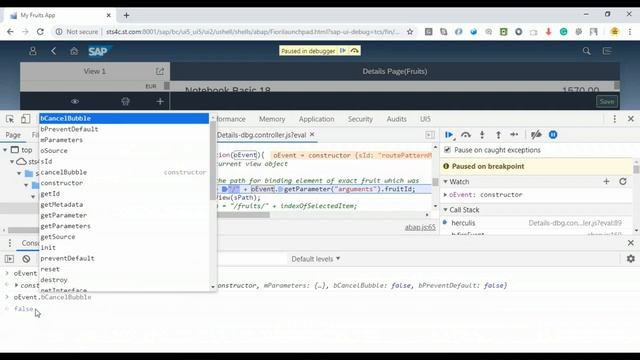Image resolution: width=640 pixels, height=360 pixels.
Task: Pick getSource in autocomplete list
Action: point(124,237)
